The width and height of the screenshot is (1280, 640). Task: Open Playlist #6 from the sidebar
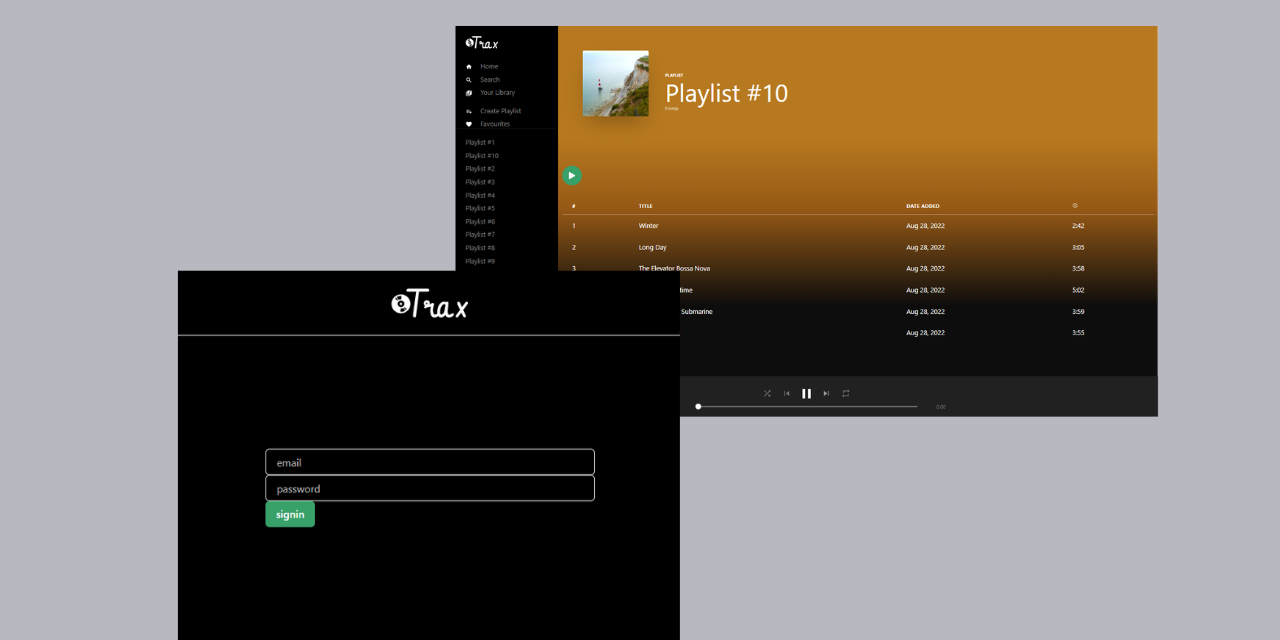480,221
